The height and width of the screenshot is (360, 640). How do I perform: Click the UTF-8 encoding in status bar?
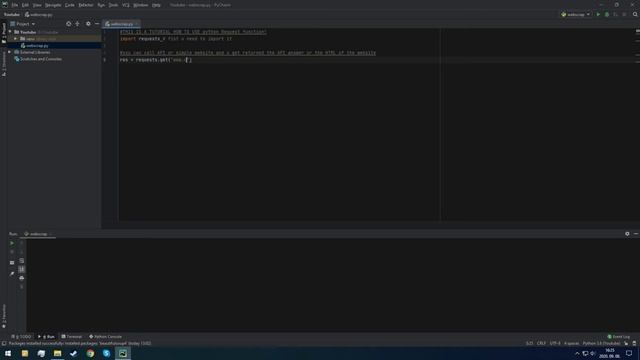(x=555, y=344)
